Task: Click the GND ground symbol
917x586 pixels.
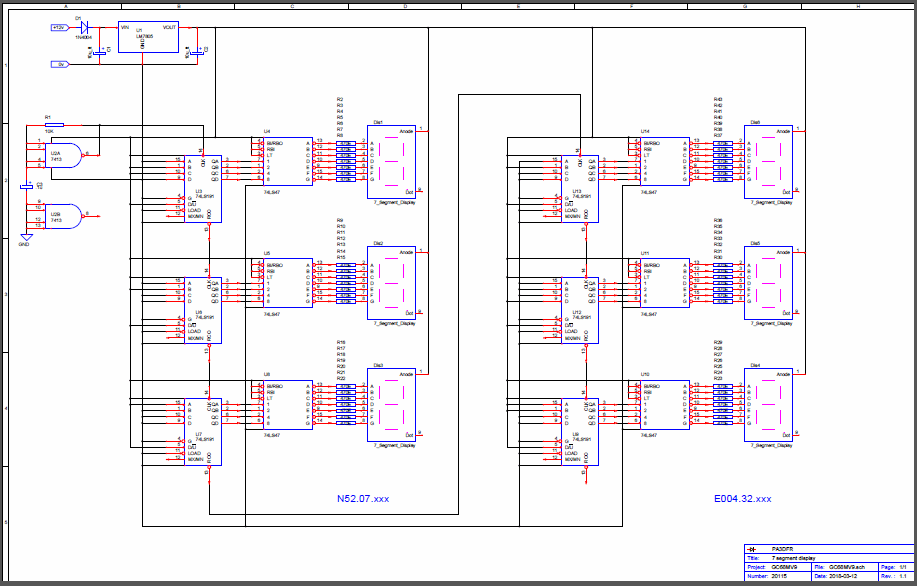Action: 25,238
